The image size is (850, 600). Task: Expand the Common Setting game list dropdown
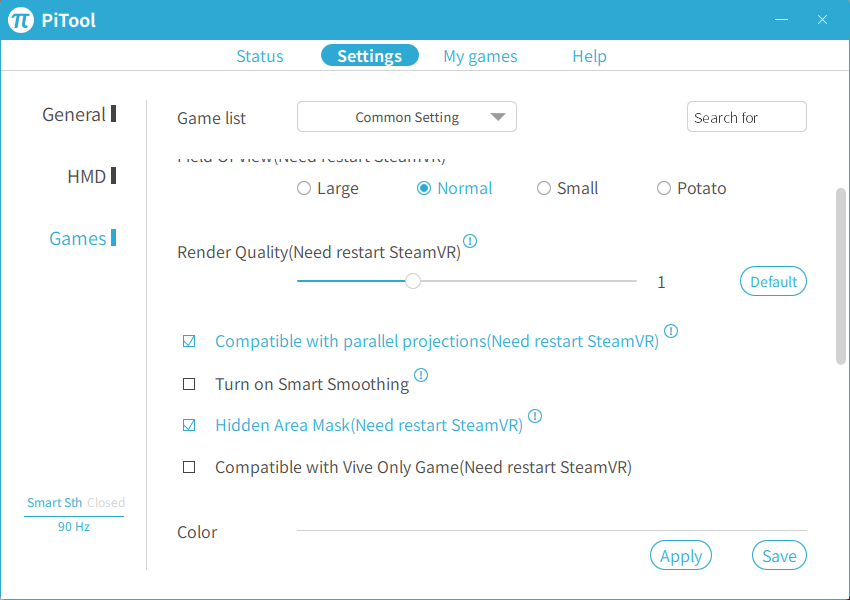[x=407, y=117]
